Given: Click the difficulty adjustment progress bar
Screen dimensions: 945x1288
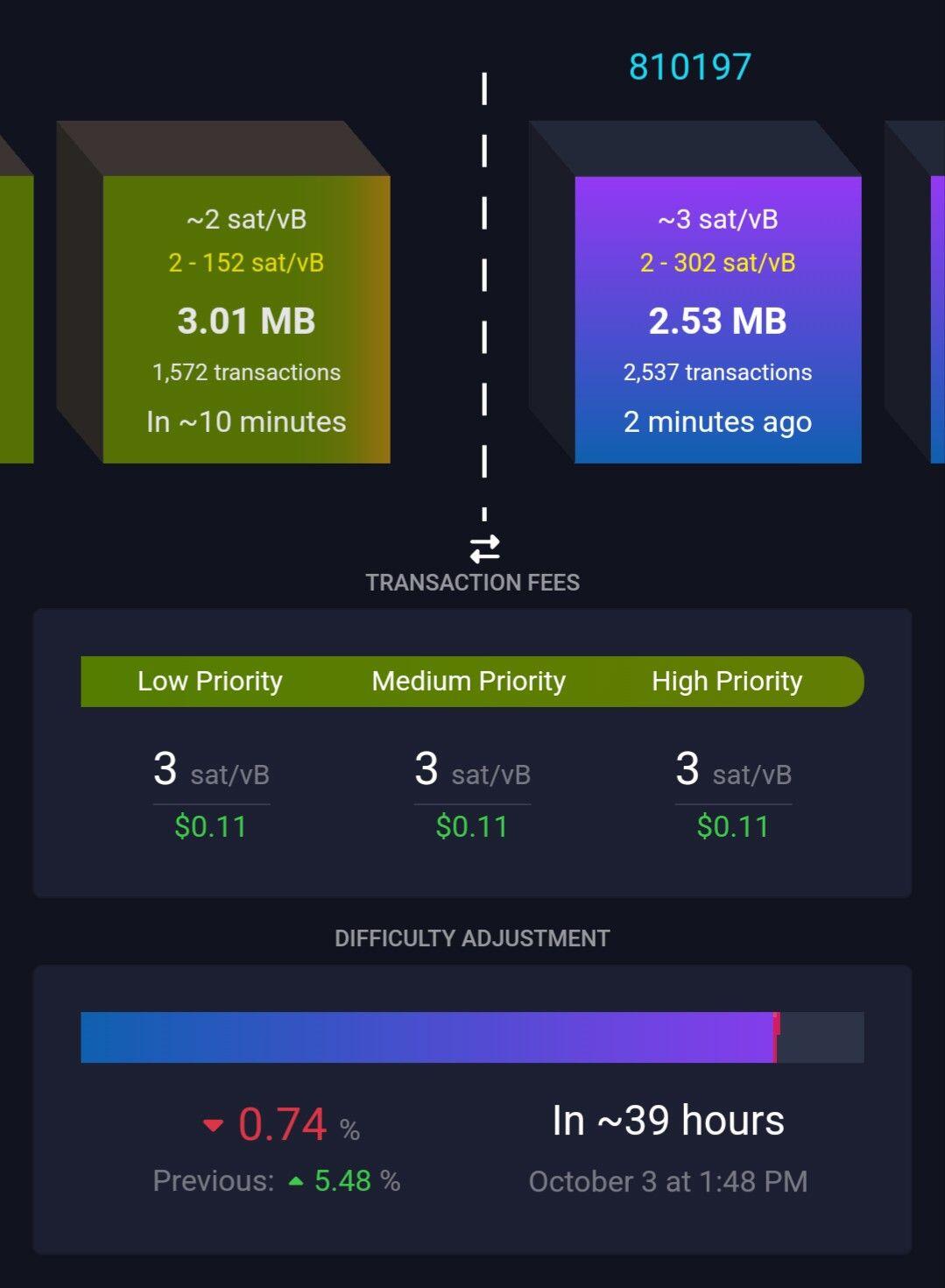Looking at the screenshot, I should click(472, 1037).
